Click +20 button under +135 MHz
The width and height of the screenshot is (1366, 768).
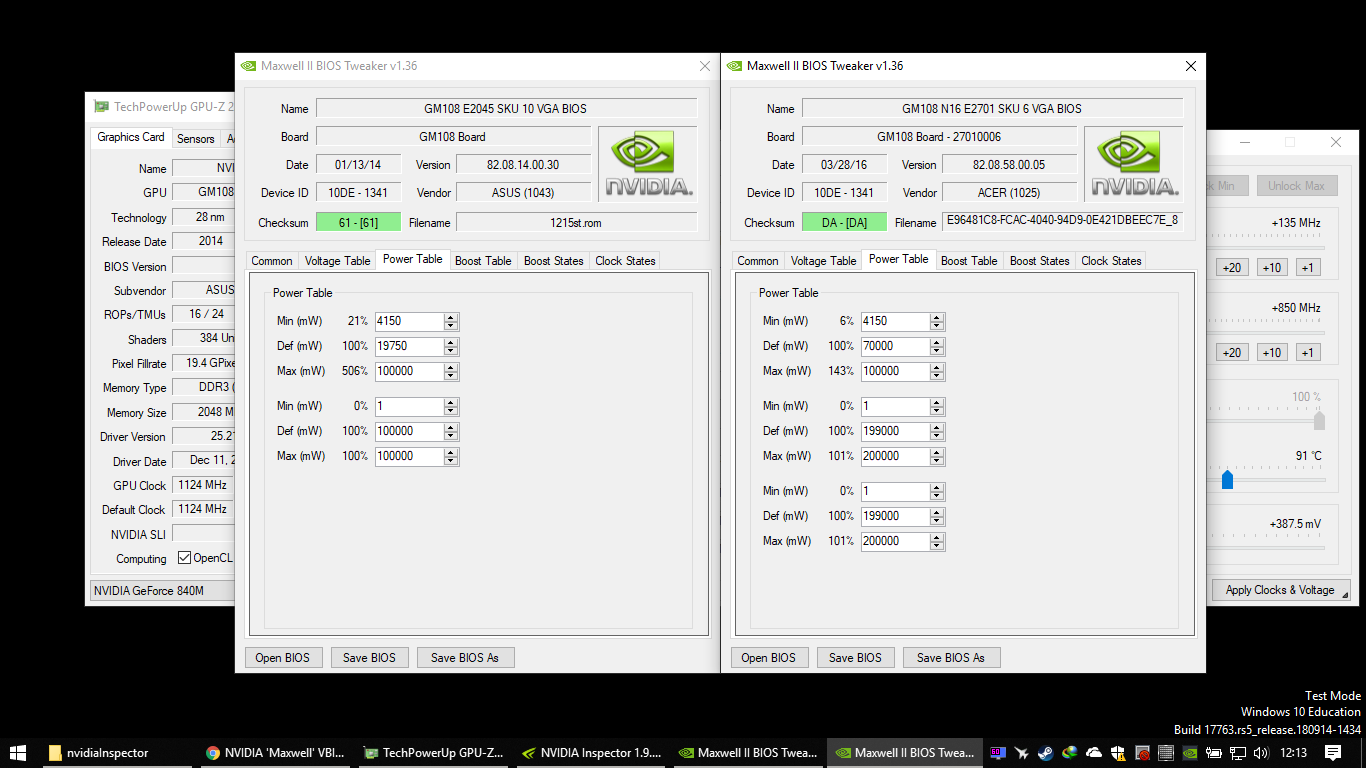click(1232, 268)
